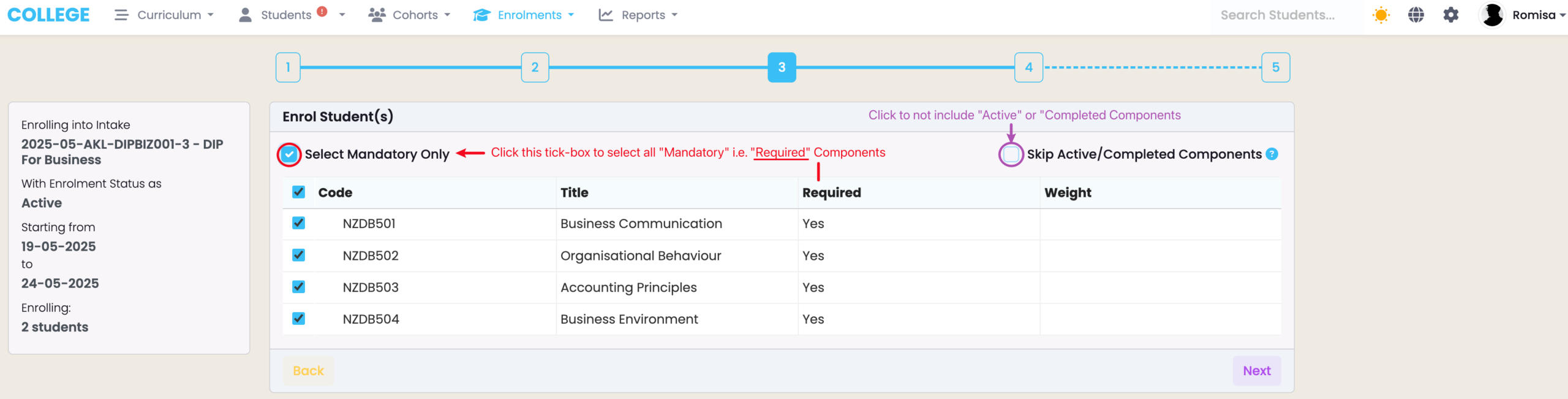The width and height of the screenshot is (1568, 399).
Task: Toggle the Select Mandatory Only checkbox
Action: pos(289,154)
